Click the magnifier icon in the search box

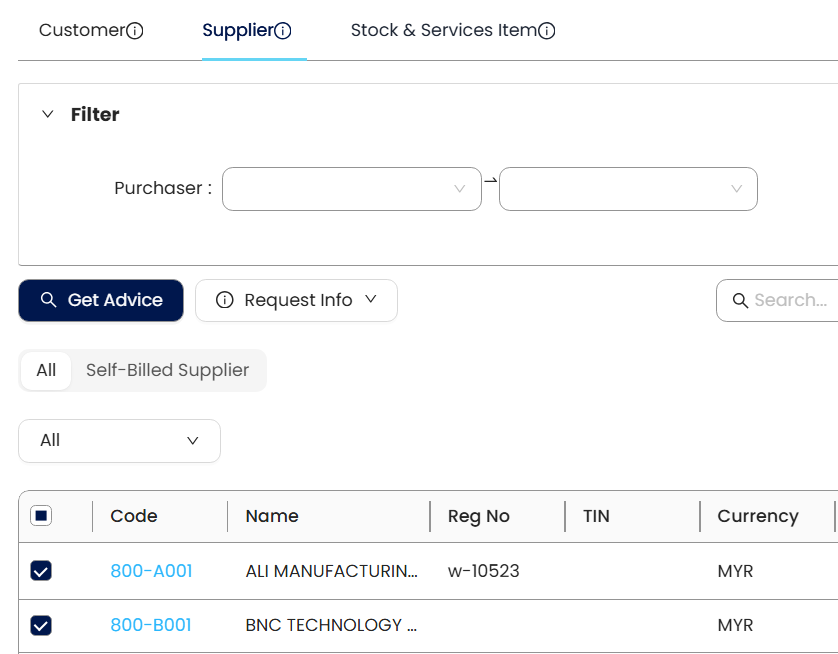point(741,301)
